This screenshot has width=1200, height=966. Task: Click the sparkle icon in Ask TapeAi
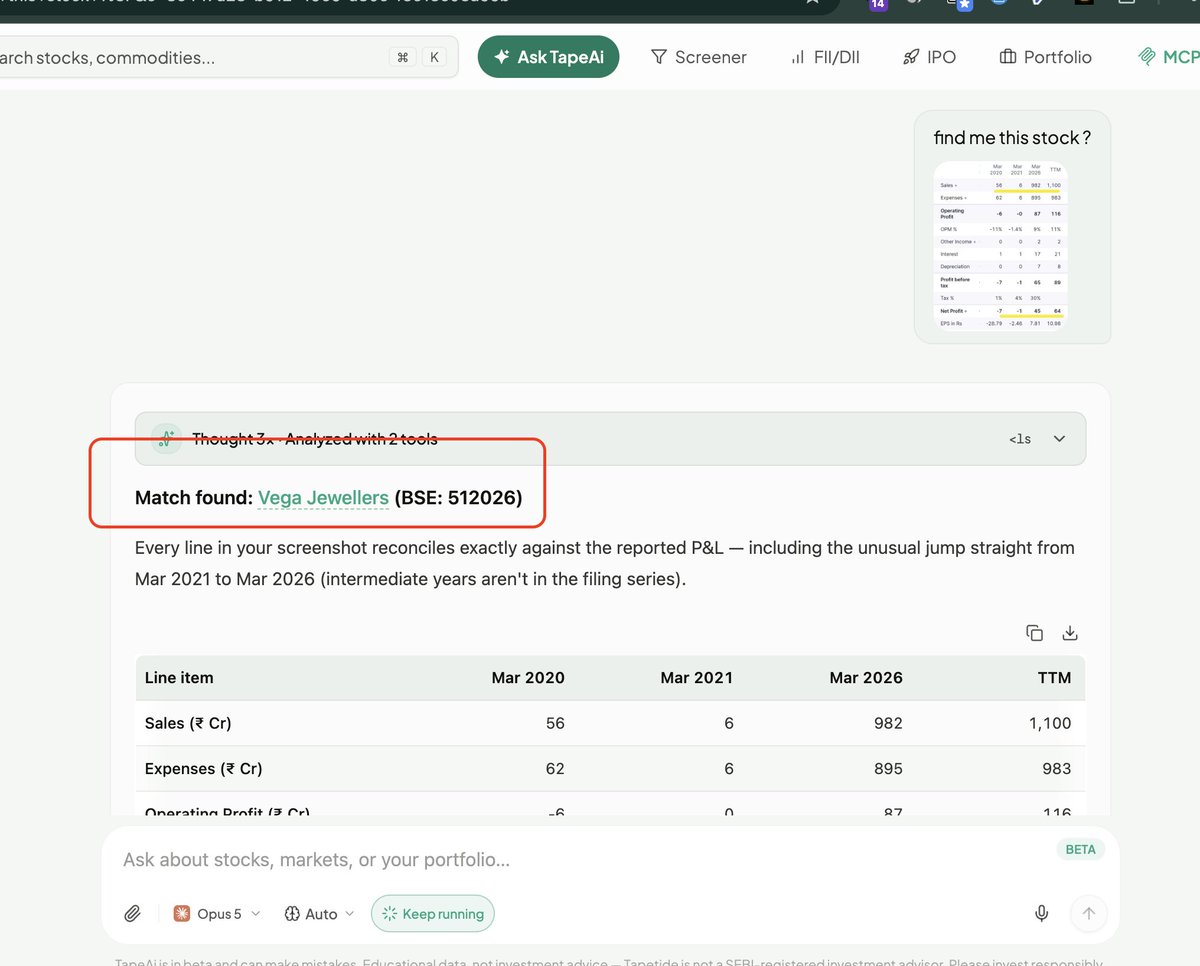[x=502, y=57]
